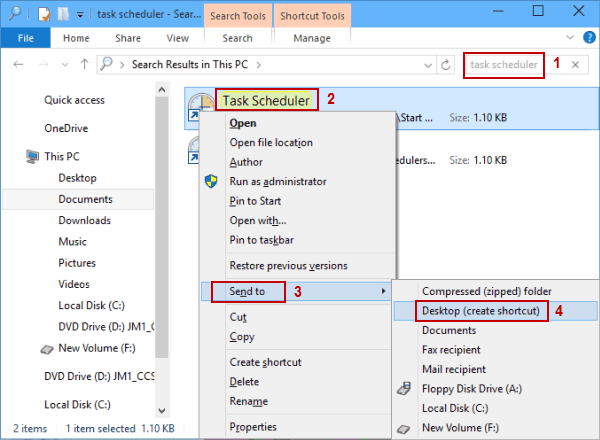Open Pictures folder in navigation pane
The height and width of the screenshot is (440, 600).
77,263
